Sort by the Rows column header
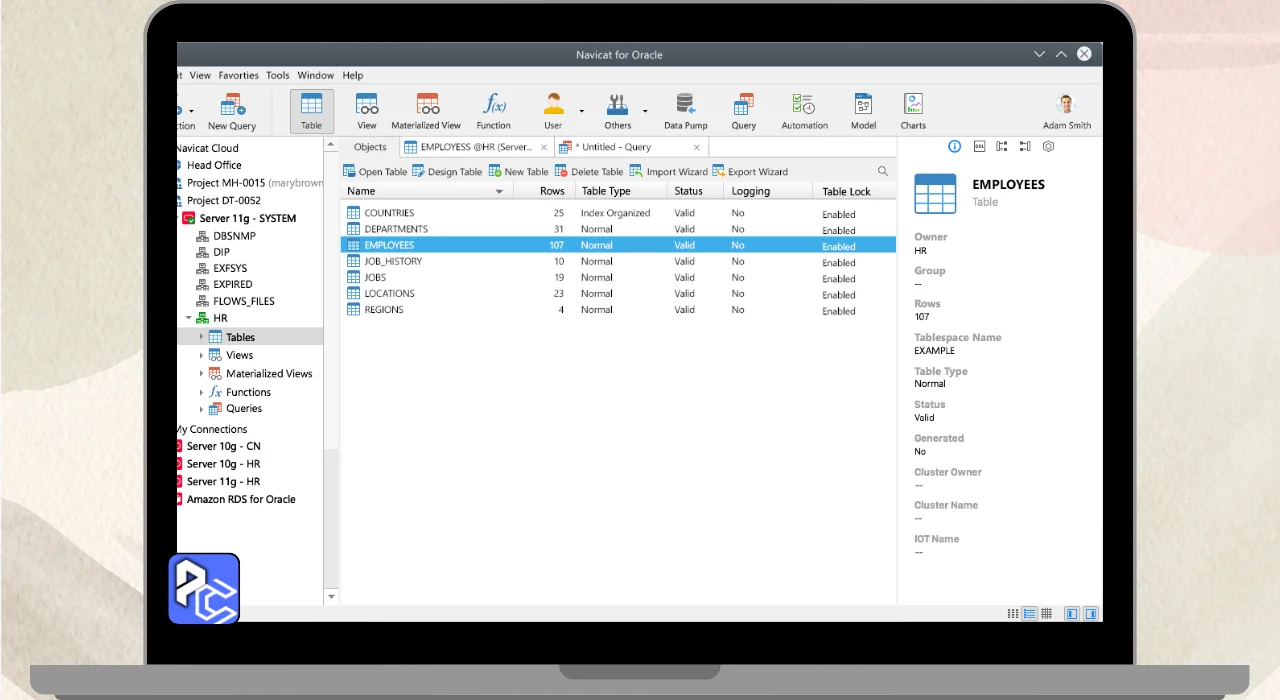Image resolution: width=1280 pixels, height=700 pixels. pos(552,191)
